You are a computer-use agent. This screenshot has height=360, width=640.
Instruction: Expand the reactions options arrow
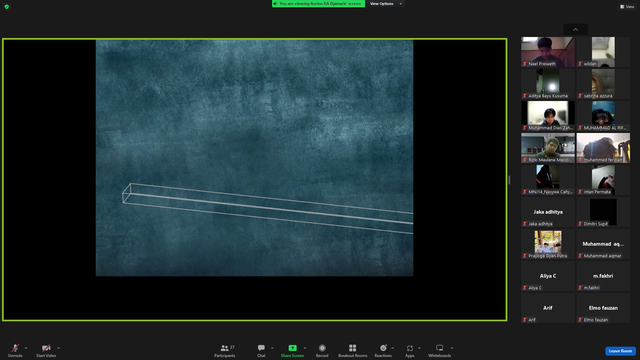pyautogui.click(x=393, y=348)
